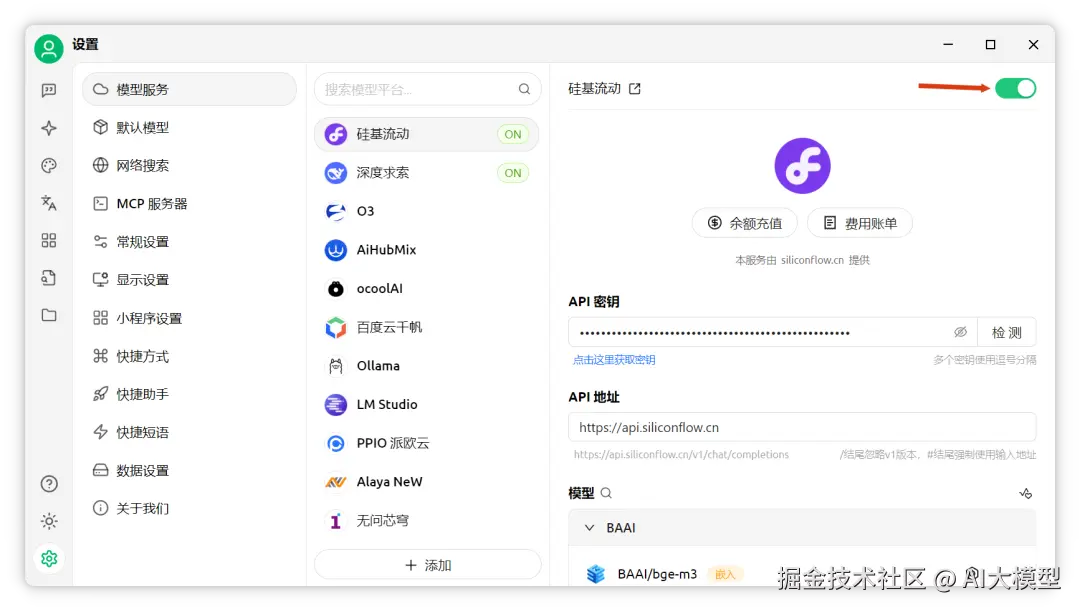Viewport: 1080px width, 611px height.
Task: Open the chat assistant sidebar icon
Action: [49, 90]
